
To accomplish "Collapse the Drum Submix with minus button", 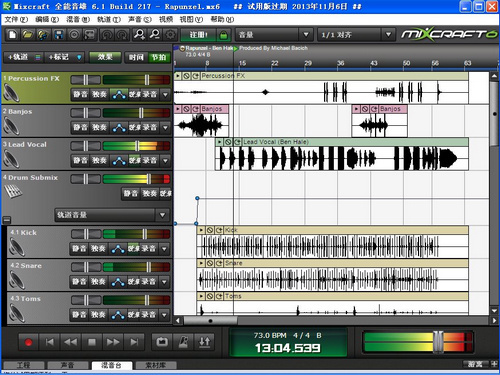I will point(7,219).
